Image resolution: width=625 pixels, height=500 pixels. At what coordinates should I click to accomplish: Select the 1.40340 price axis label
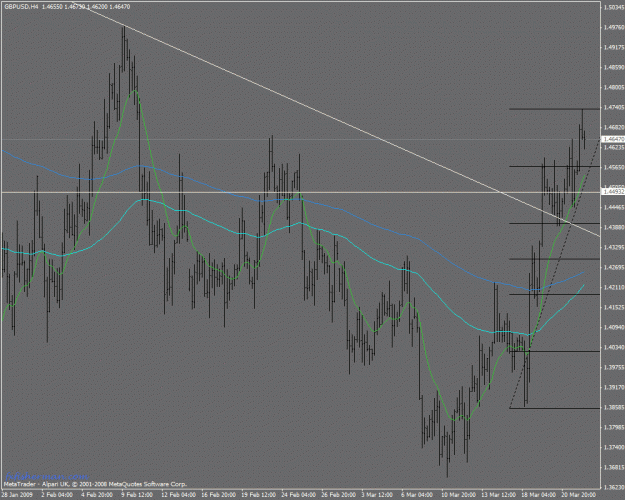tap(614, 347)
